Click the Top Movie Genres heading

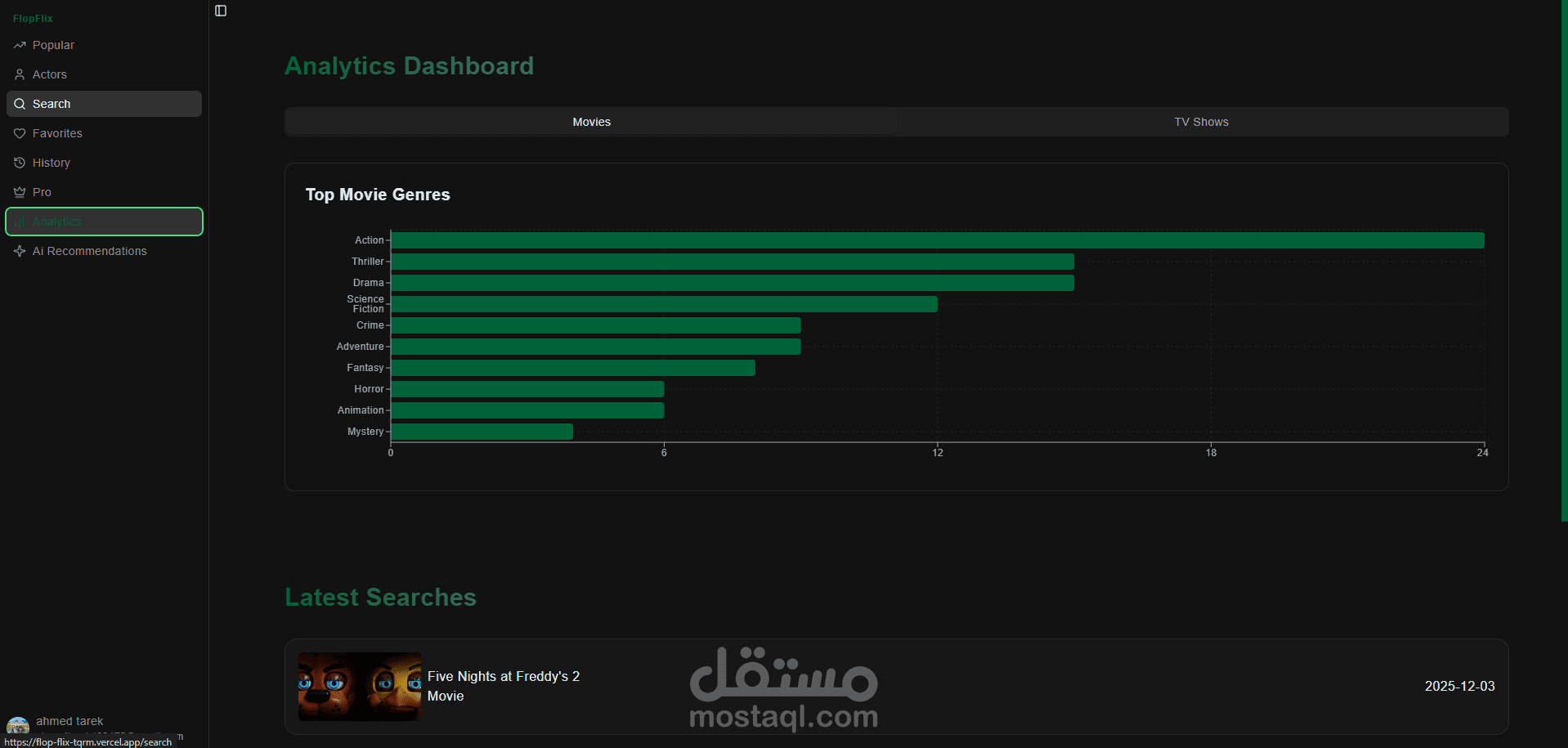coord(378,195)
